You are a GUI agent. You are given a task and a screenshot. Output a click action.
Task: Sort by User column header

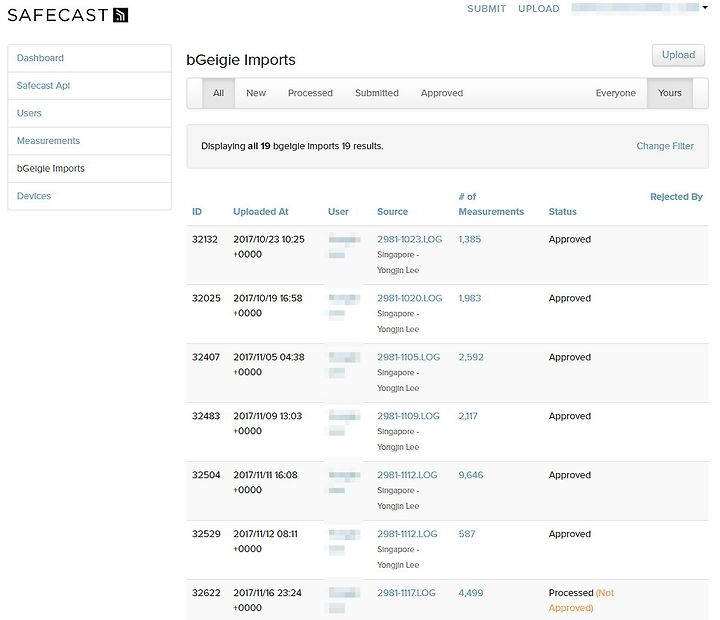[x=338, y=212]
